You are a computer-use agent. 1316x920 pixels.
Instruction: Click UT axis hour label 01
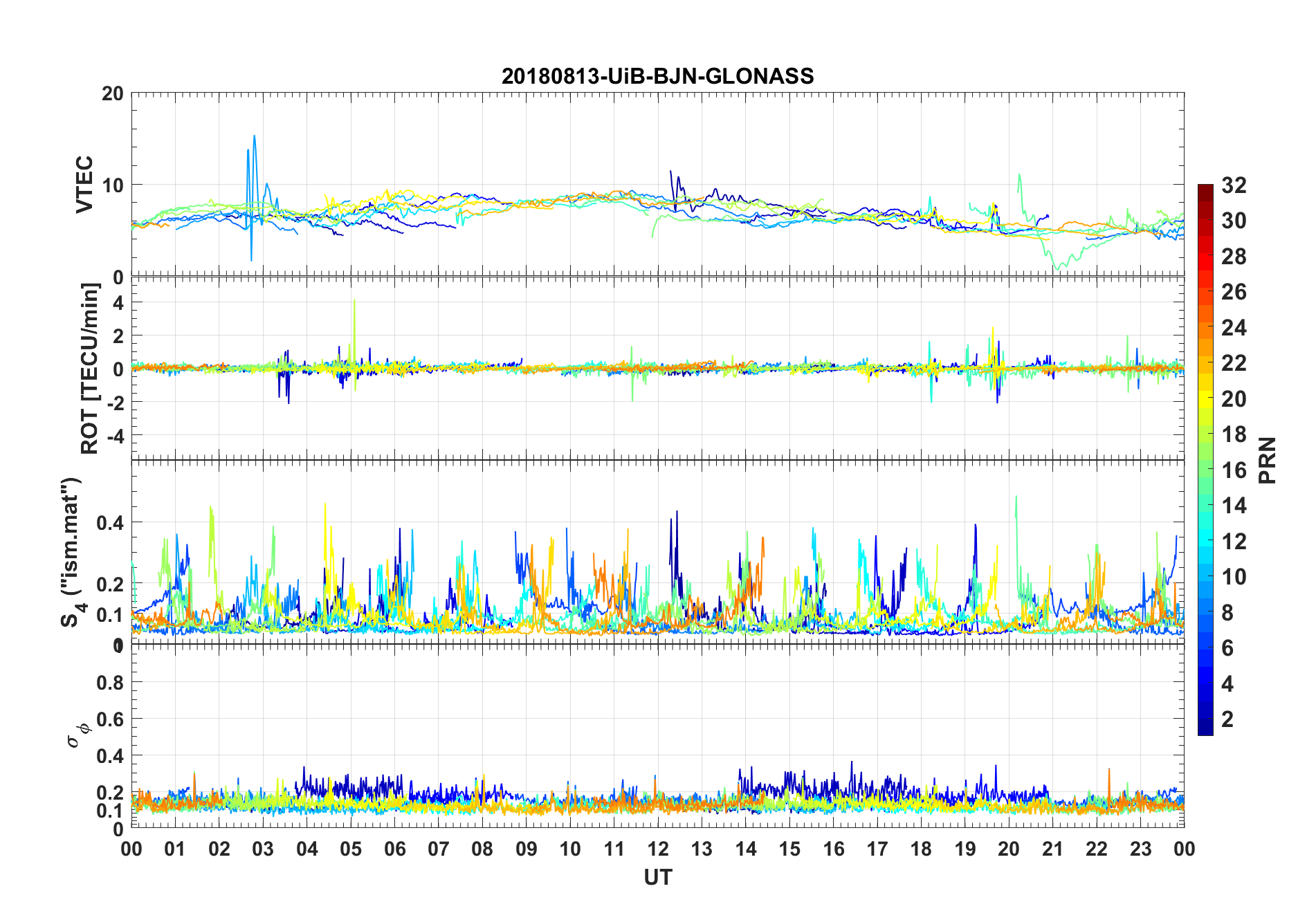point(175,849)
